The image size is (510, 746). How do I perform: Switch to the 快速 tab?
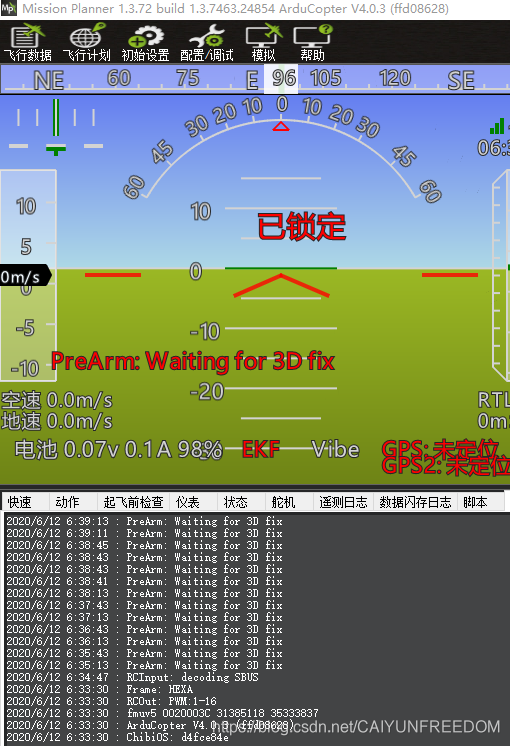(x=20, y=502)
